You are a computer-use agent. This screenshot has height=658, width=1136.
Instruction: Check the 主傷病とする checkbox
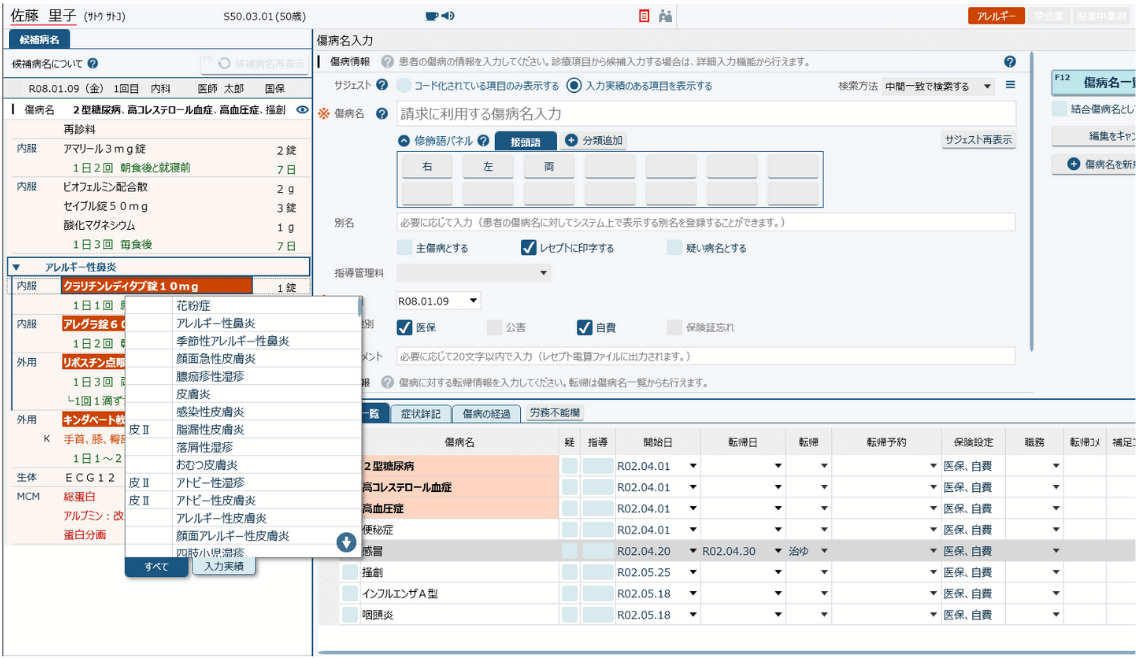404,248
